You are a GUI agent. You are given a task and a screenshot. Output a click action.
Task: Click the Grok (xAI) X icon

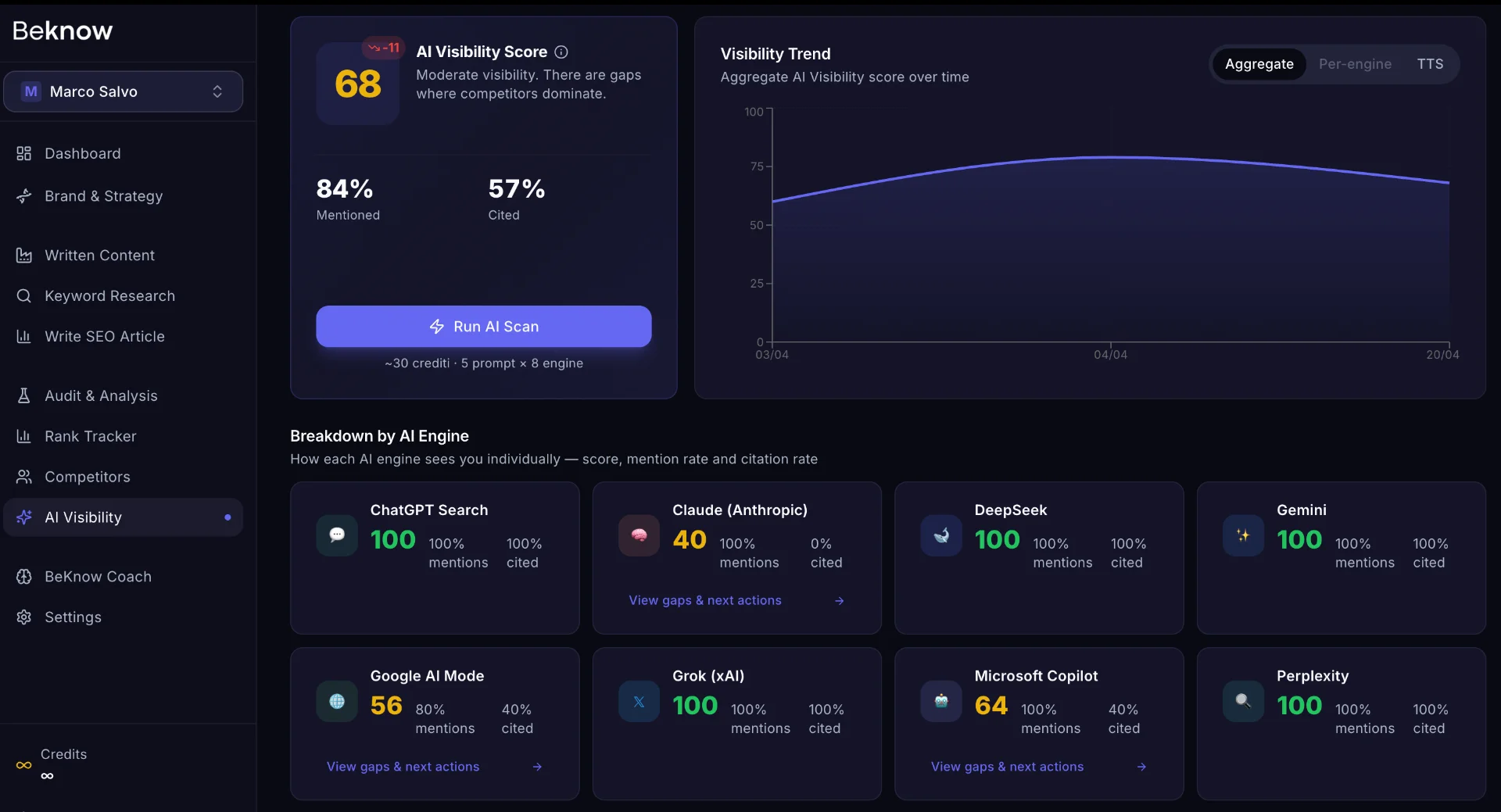[639, 701]
